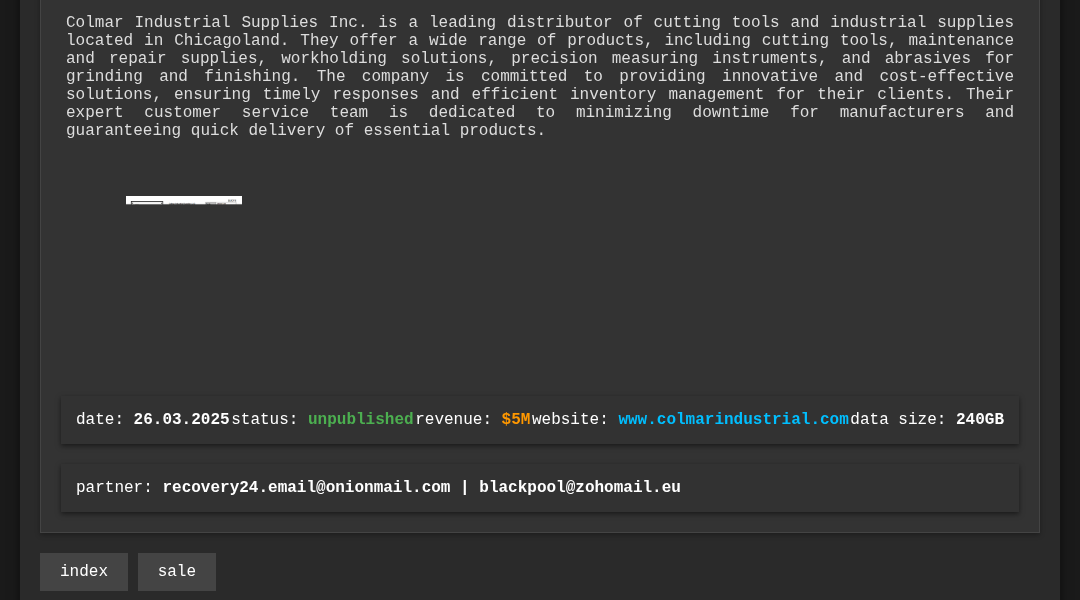Open the sale page button

177,572
